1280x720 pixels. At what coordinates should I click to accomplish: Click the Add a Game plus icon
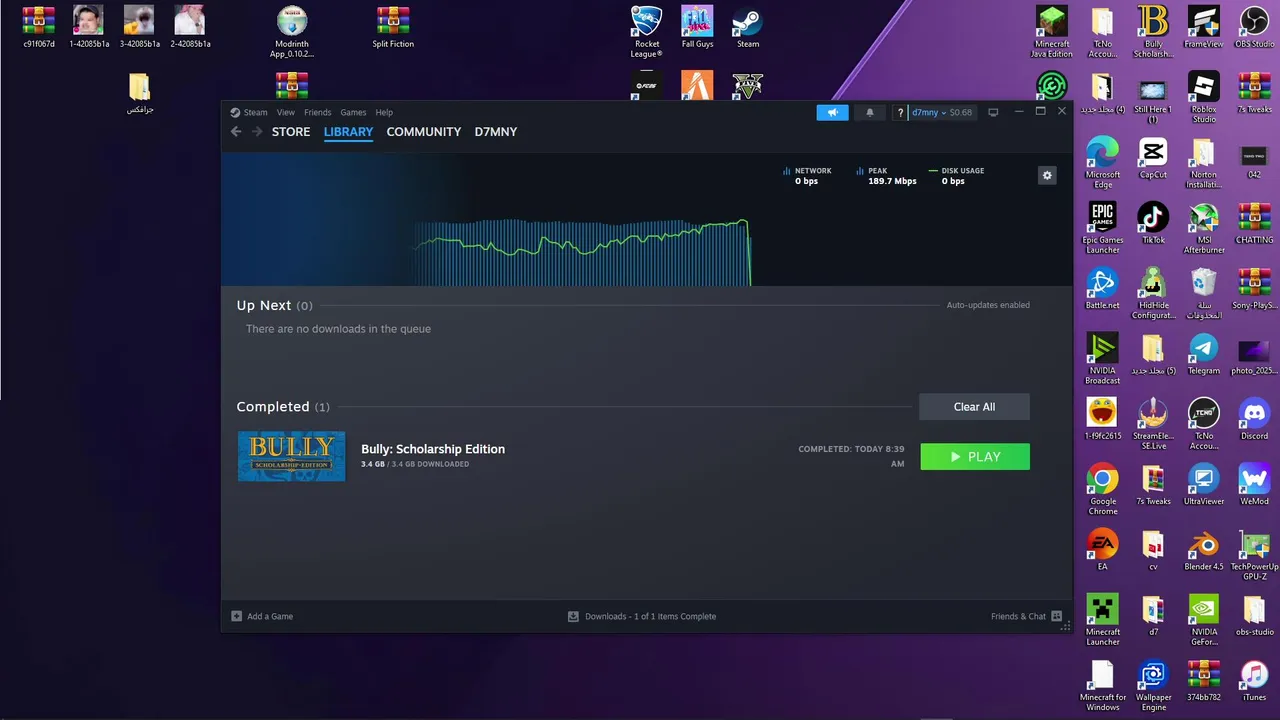(237, 616)
